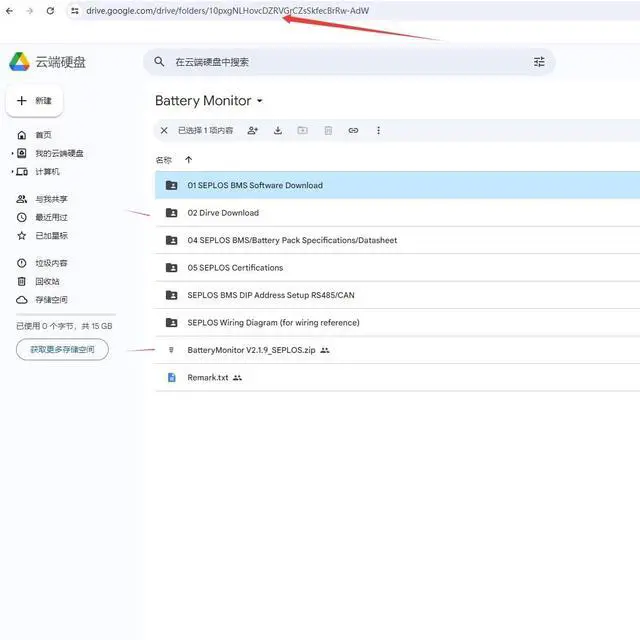Open the Battery Monitor folder dropdown
This screenshot has width=640, height=640.
260,101
